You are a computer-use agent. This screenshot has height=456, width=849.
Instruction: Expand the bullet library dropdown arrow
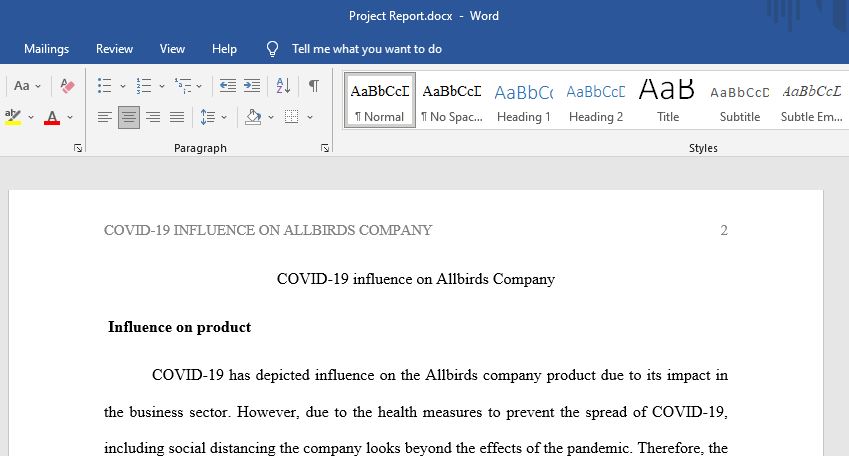point(123,86)
